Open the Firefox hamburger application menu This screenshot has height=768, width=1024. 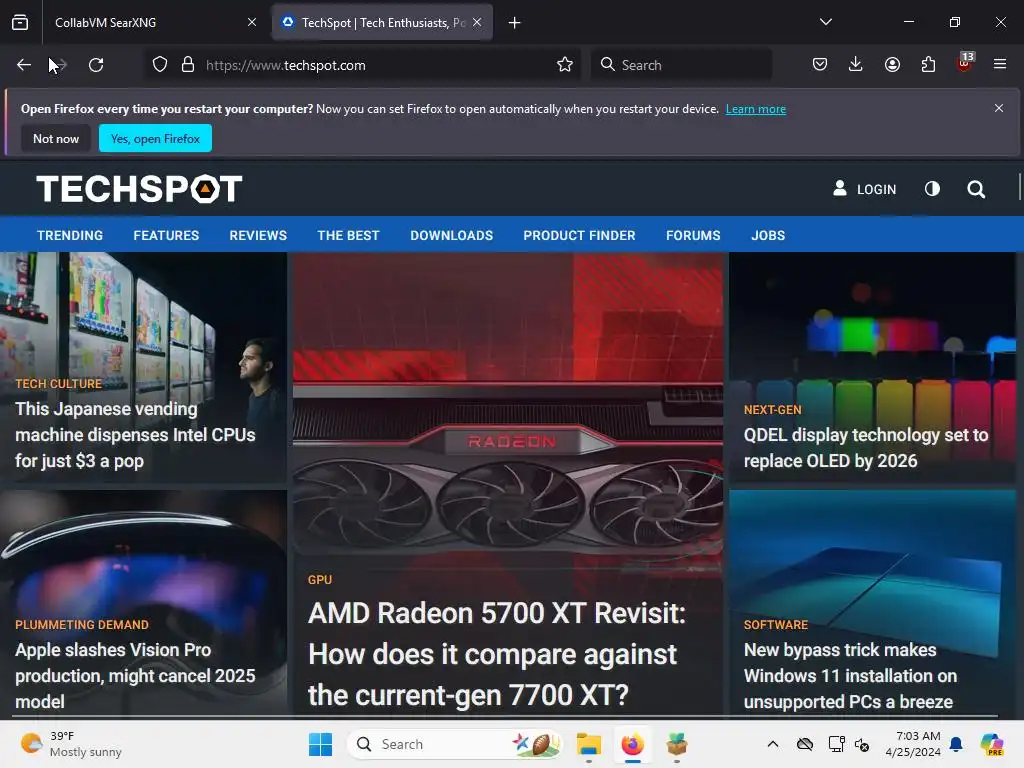coord(1000,64)
